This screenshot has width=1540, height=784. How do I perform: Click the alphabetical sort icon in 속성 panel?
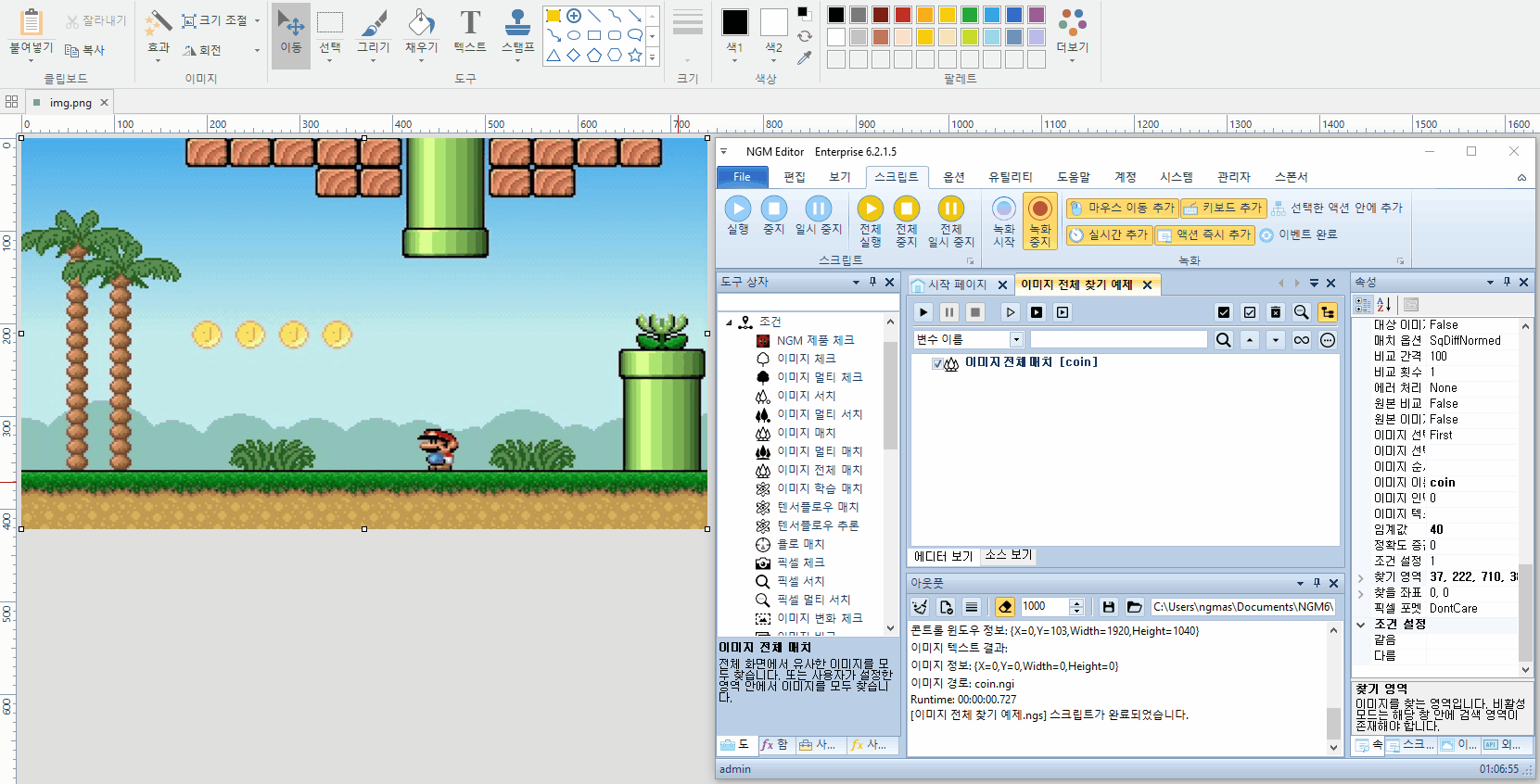pos(1384,305)
